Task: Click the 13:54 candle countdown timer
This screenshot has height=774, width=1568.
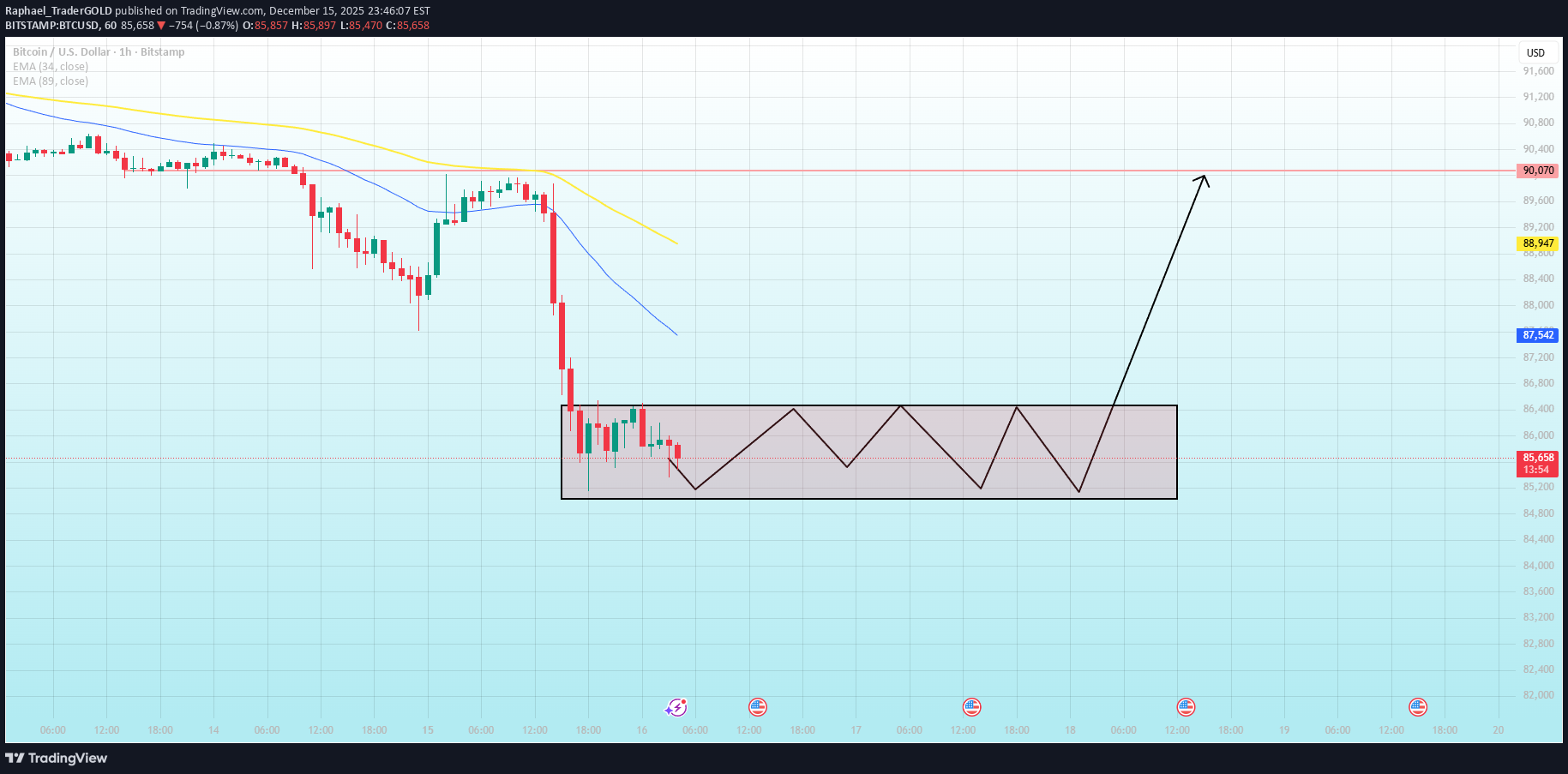Action: point(1537,470)
